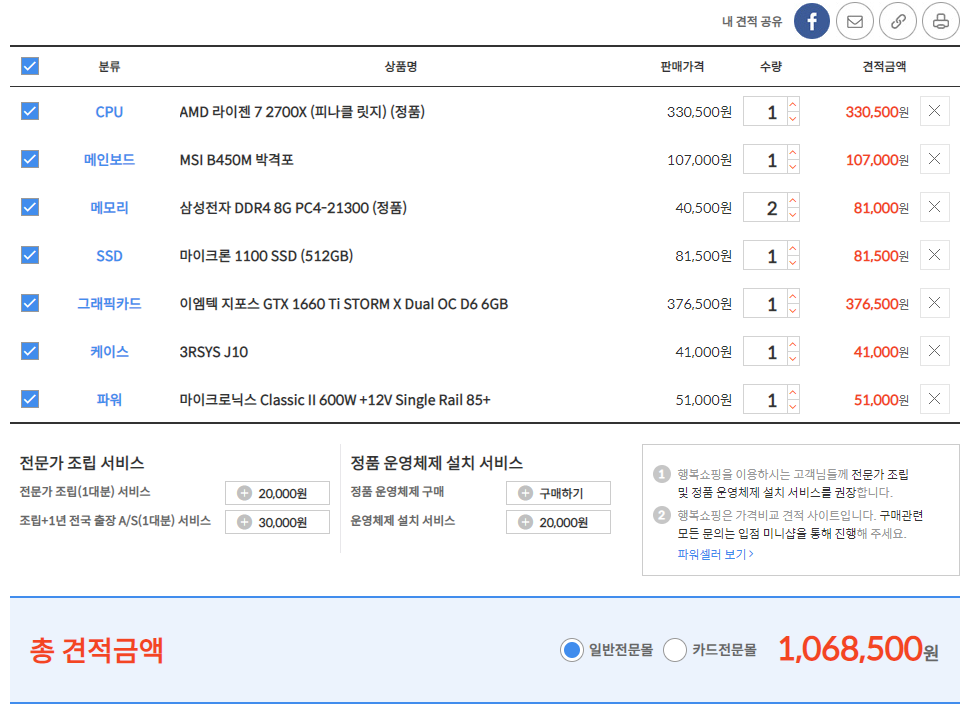This screenshot has height=714, width=975.
Task: Remove the CPU row with X
Action: click(x=934, y=111)
